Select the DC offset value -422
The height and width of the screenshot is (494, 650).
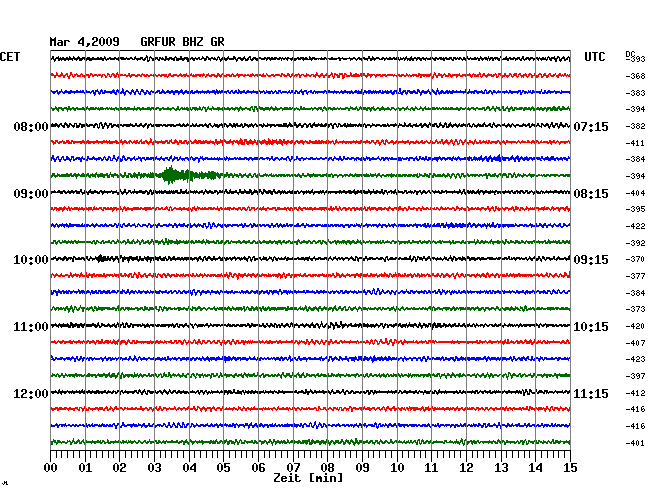(635, 226)
